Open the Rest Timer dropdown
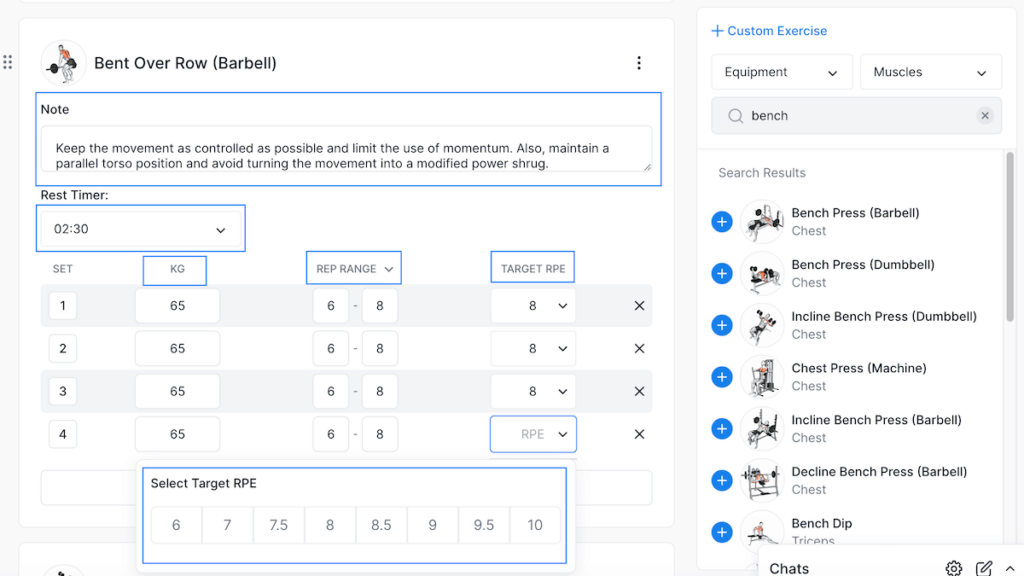Image resolution: width=1024 pixels, height=576 pixels. (x=140, y=228)
